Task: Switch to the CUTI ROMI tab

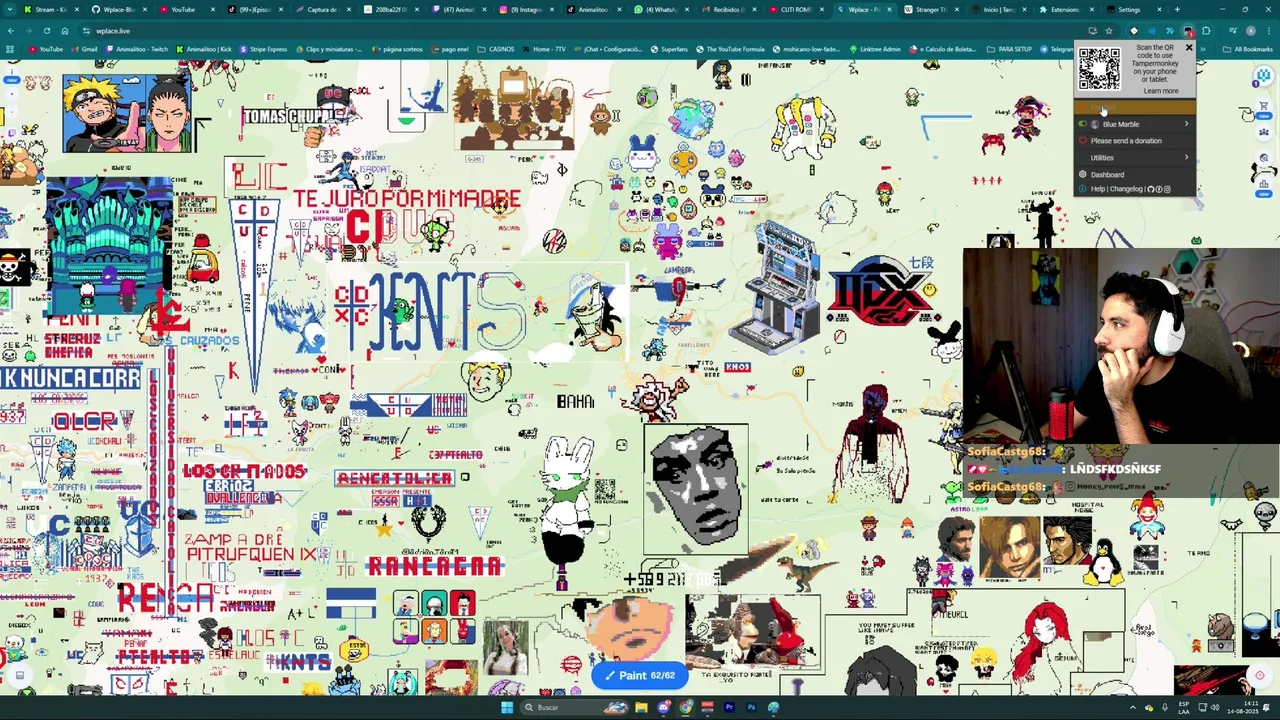Action: (x=795, y=9)
